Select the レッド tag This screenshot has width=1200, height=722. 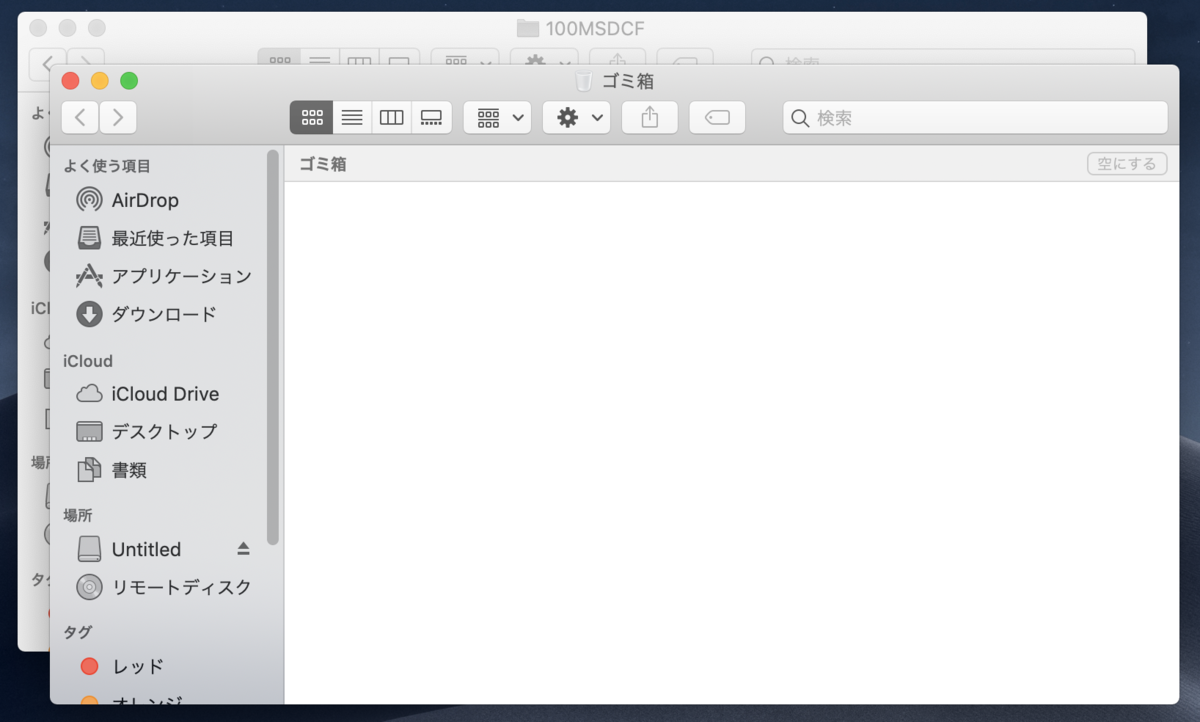click(x=165, y=666)
